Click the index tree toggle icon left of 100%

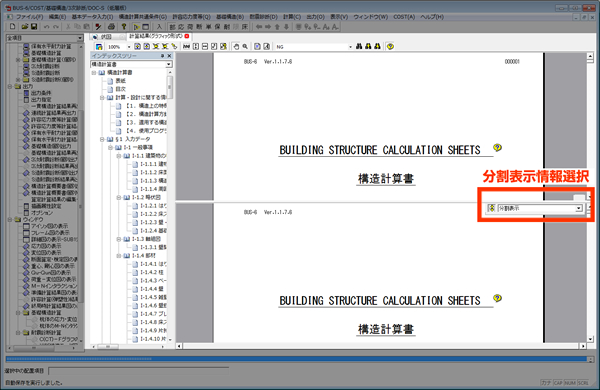[x=99, y=47]
